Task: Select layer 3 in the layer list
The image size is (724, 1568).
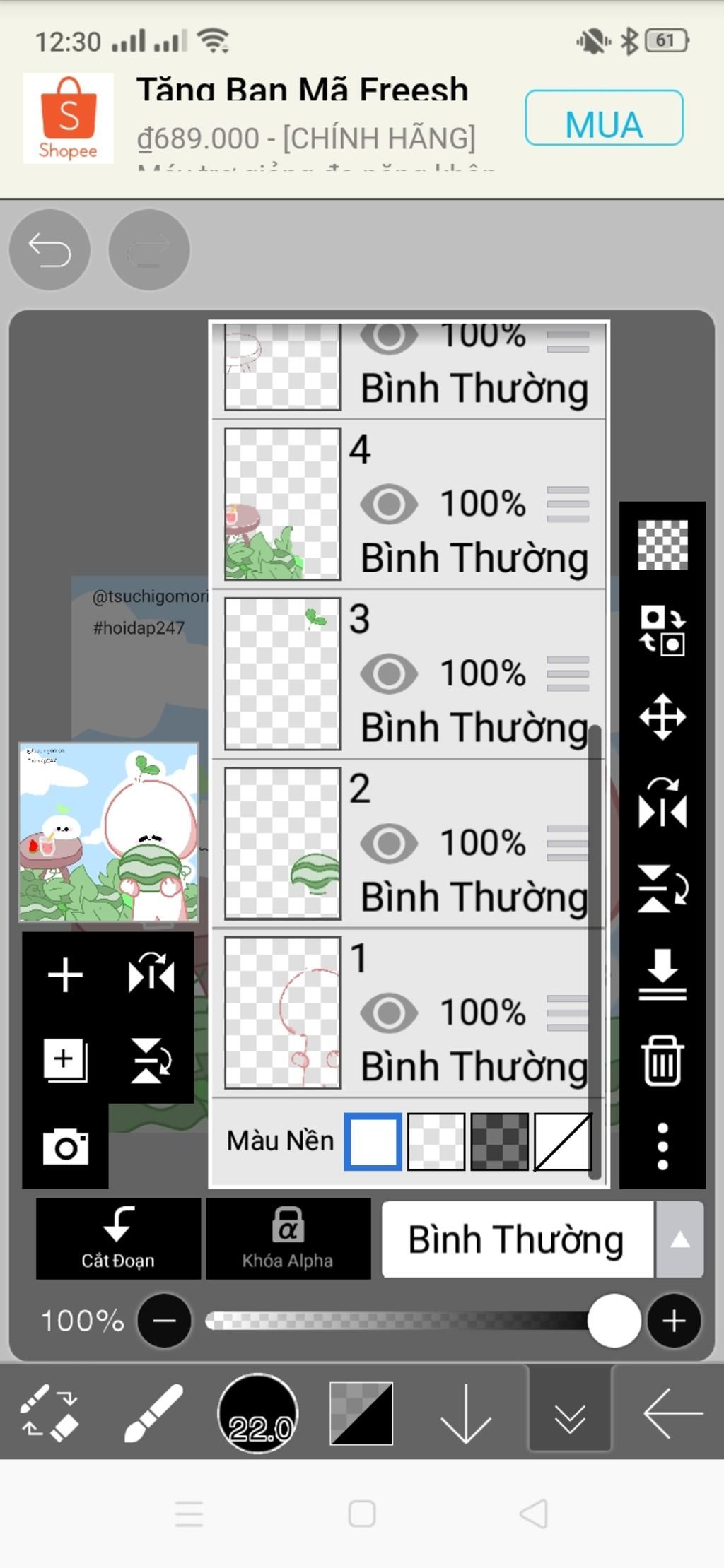Action: tap(409, 674)
